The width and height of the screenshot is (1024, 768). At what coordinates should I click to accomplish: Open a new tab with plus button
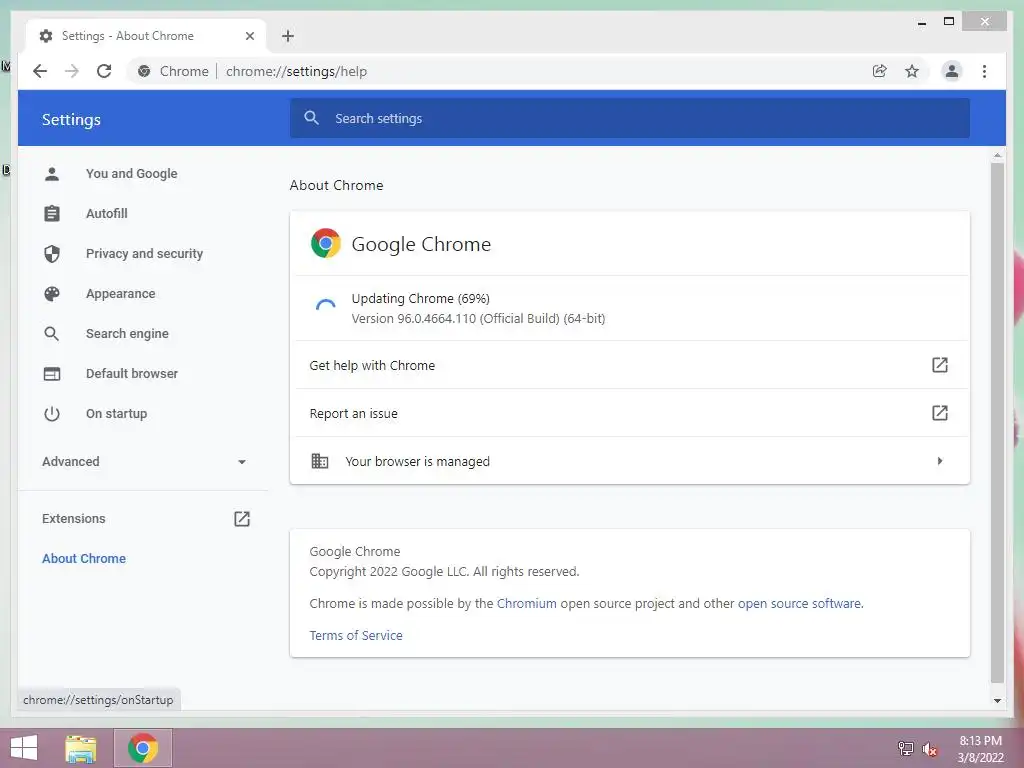[288, 36]
